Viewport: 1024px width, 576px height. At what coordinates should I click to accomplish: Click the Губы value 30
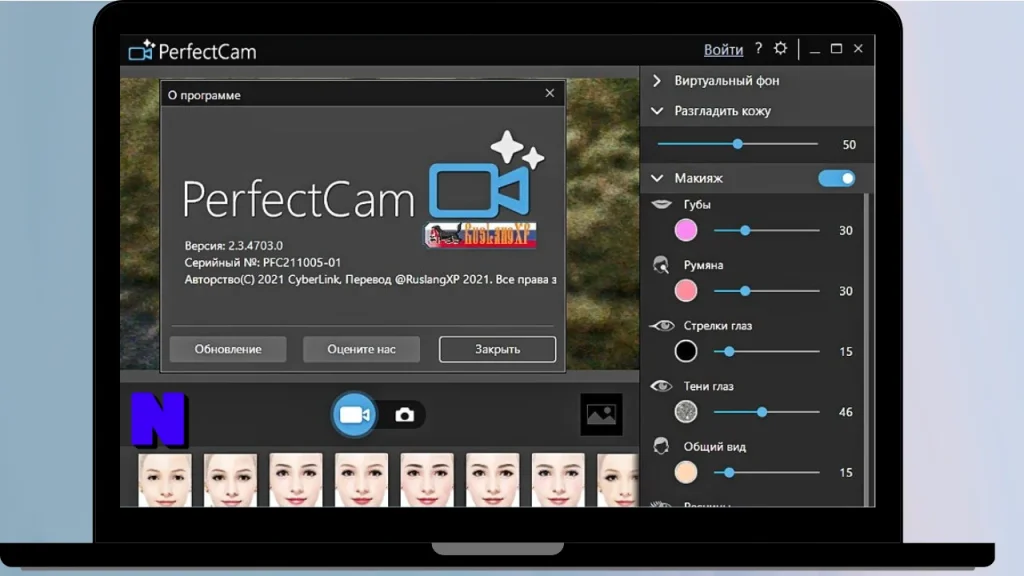(846, 231)
